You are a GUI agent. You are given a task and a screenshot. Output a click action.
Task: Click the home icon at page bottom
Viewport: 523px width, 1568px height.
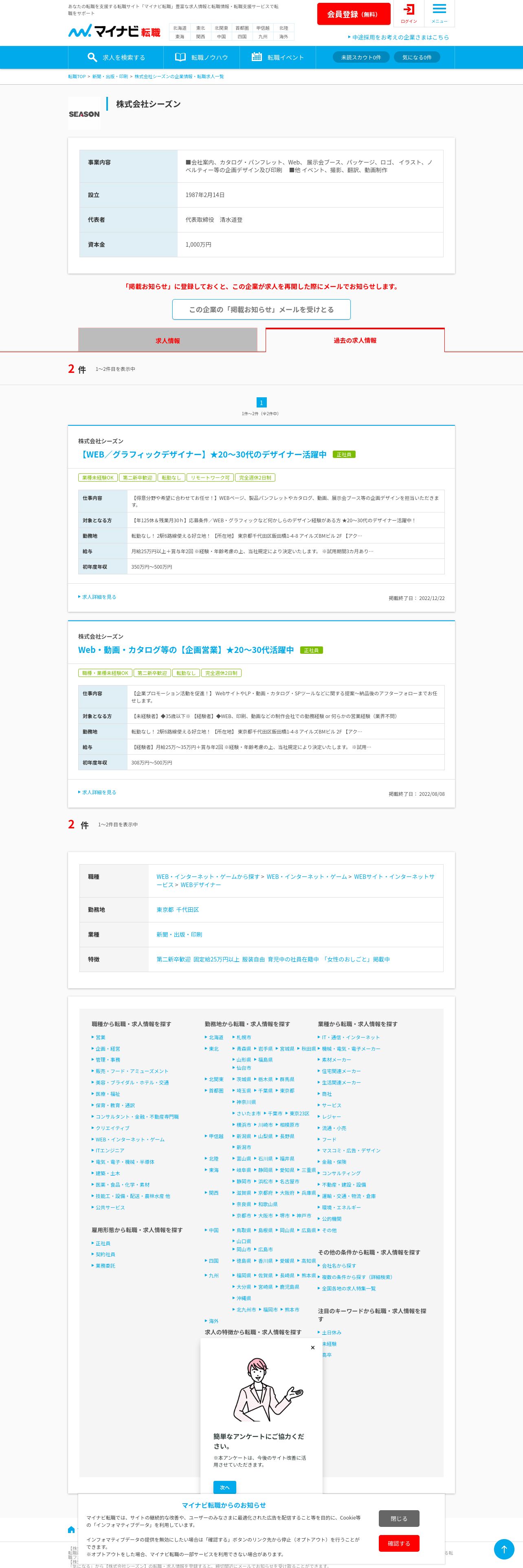(71, 1530)
